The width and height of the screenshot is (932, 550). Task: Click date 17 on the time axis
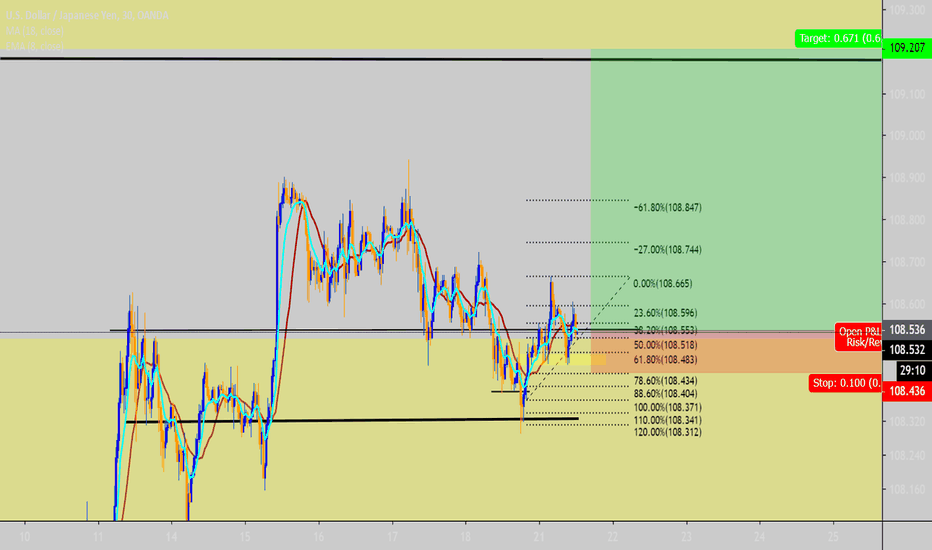[x=392, y=537]
